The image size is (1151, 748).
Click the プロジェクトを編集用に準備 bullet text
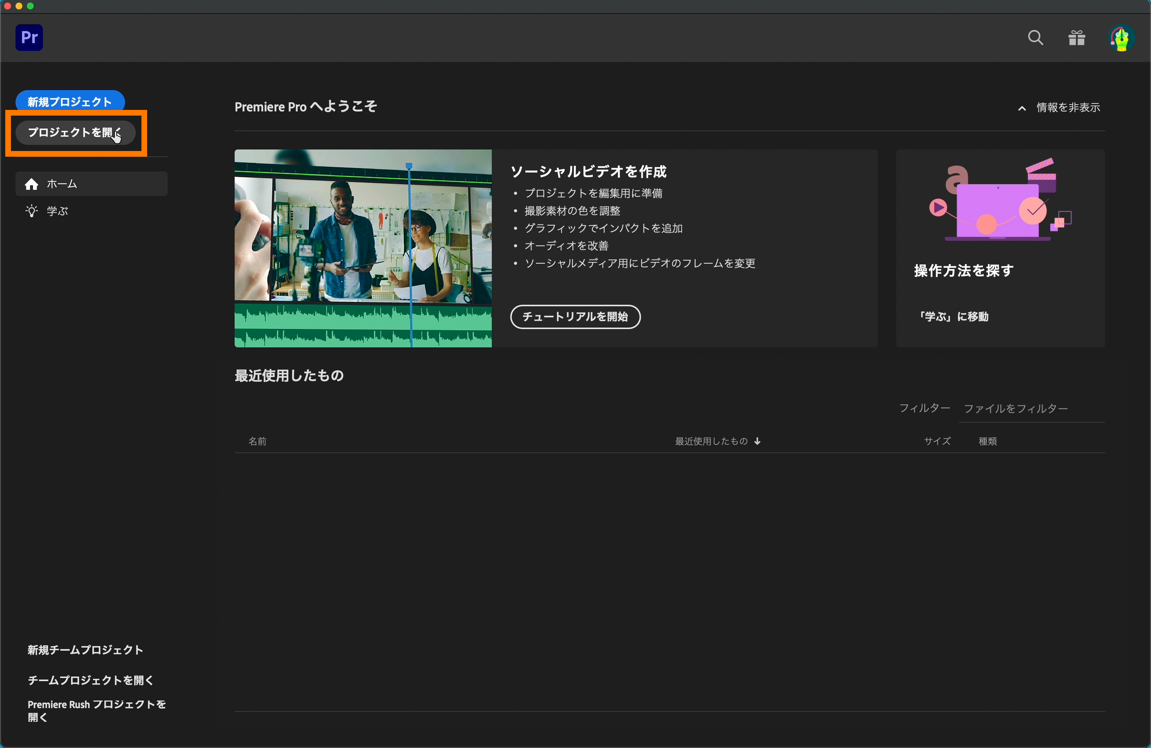click(593, 193)
